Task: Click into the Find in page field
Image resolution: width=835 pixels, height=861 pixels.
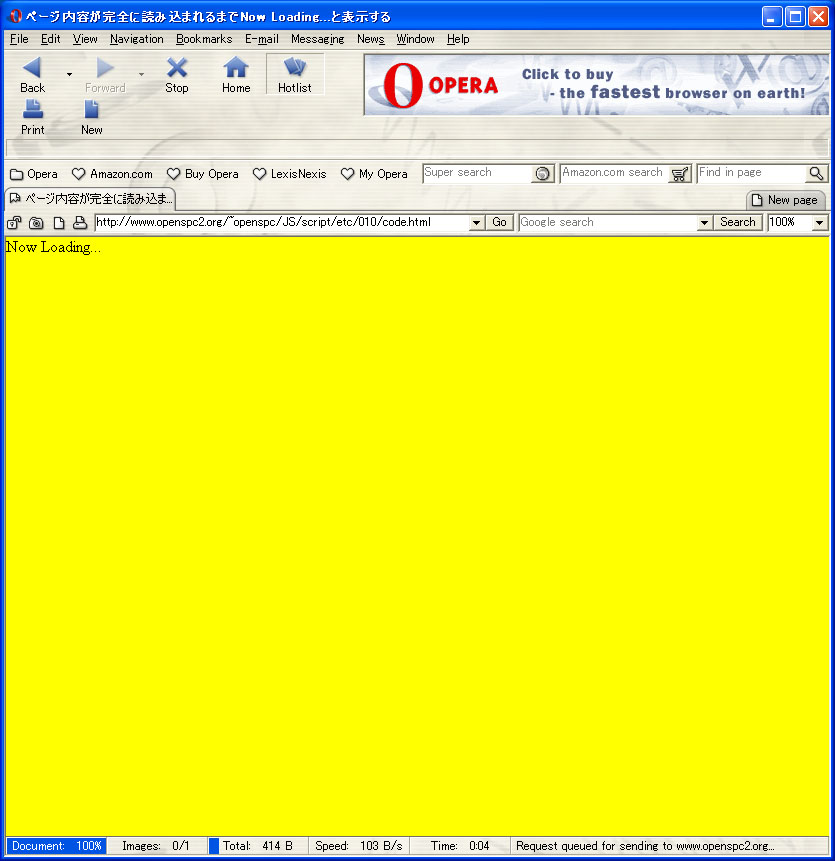Action: click(x=752, y=173)
